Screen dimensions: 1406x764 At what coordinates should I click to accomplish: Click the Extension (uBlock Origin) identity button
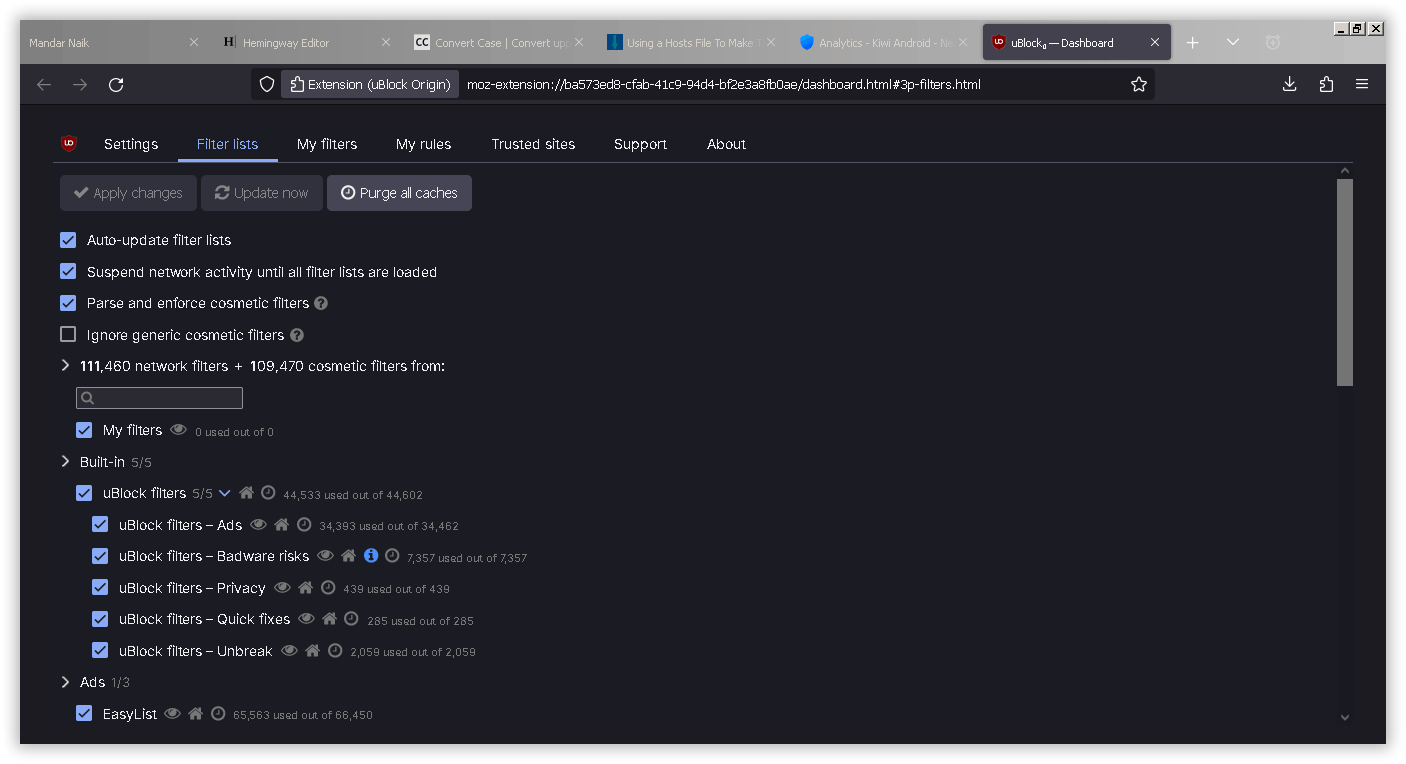pos(369,85)
